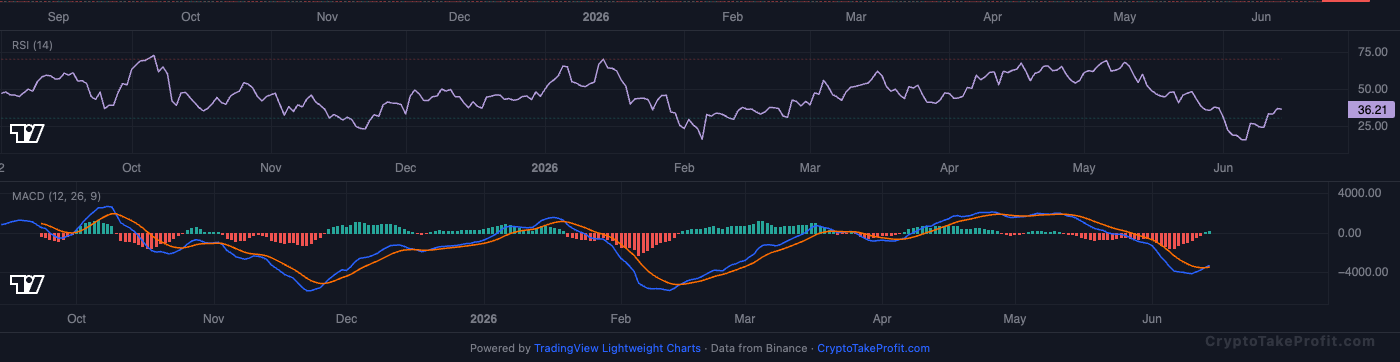Screen dimensions: 1400x362
Task: Click the Oct label on the top time axis
Action: pyautogui.click(x=190, y=17)
